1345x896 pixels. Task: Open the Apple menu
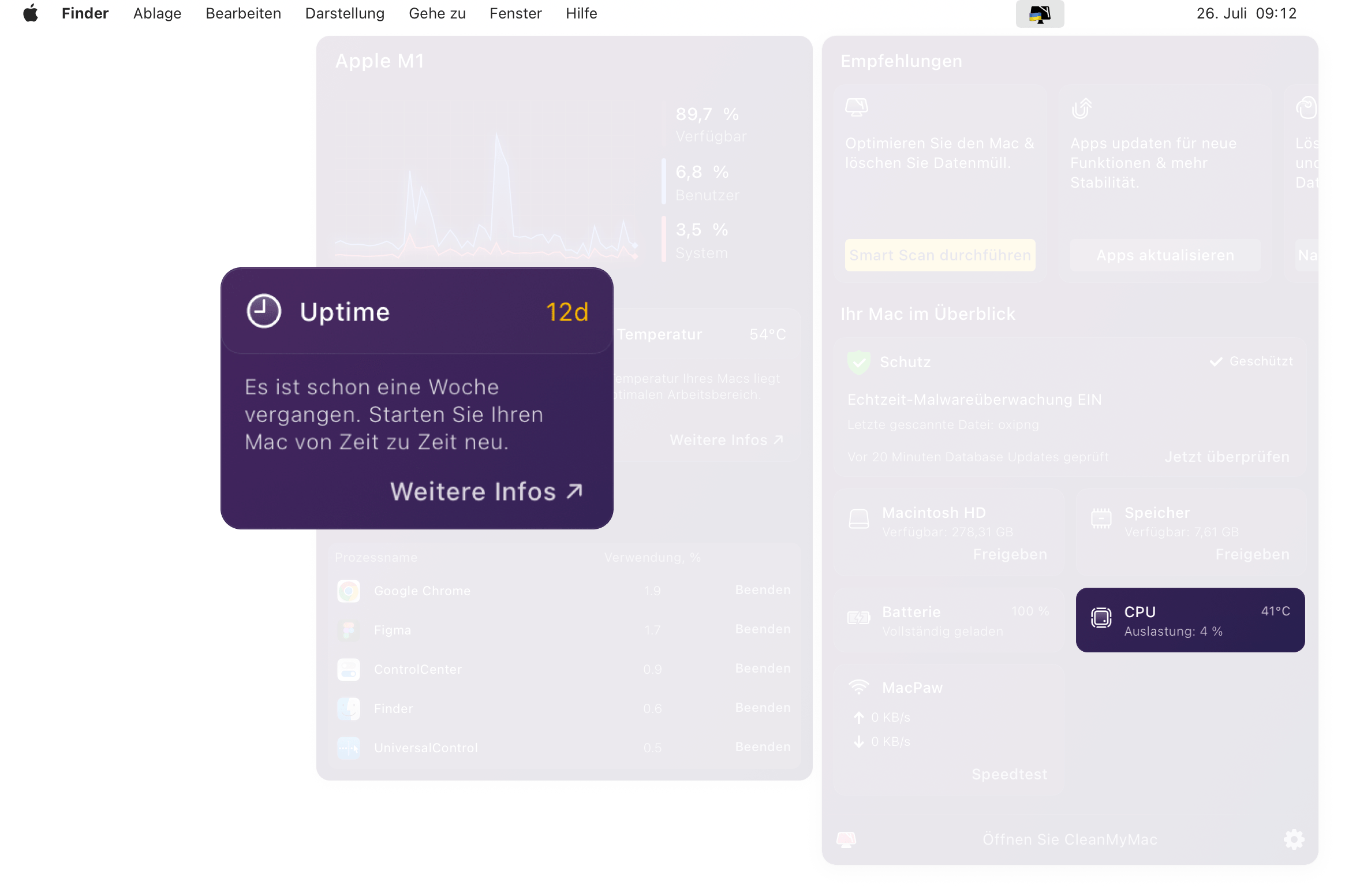pyautogui.click(x=31, y=13)
